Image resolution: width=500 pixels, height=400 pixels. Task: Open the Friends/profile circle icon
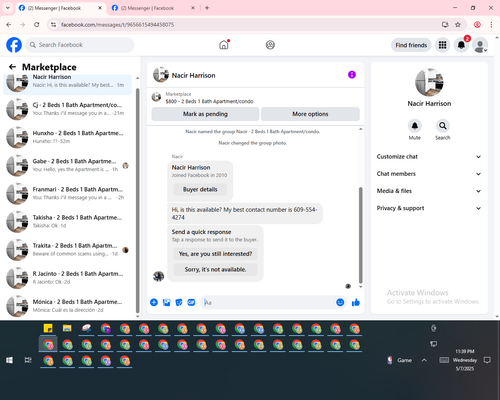(270, 45)
